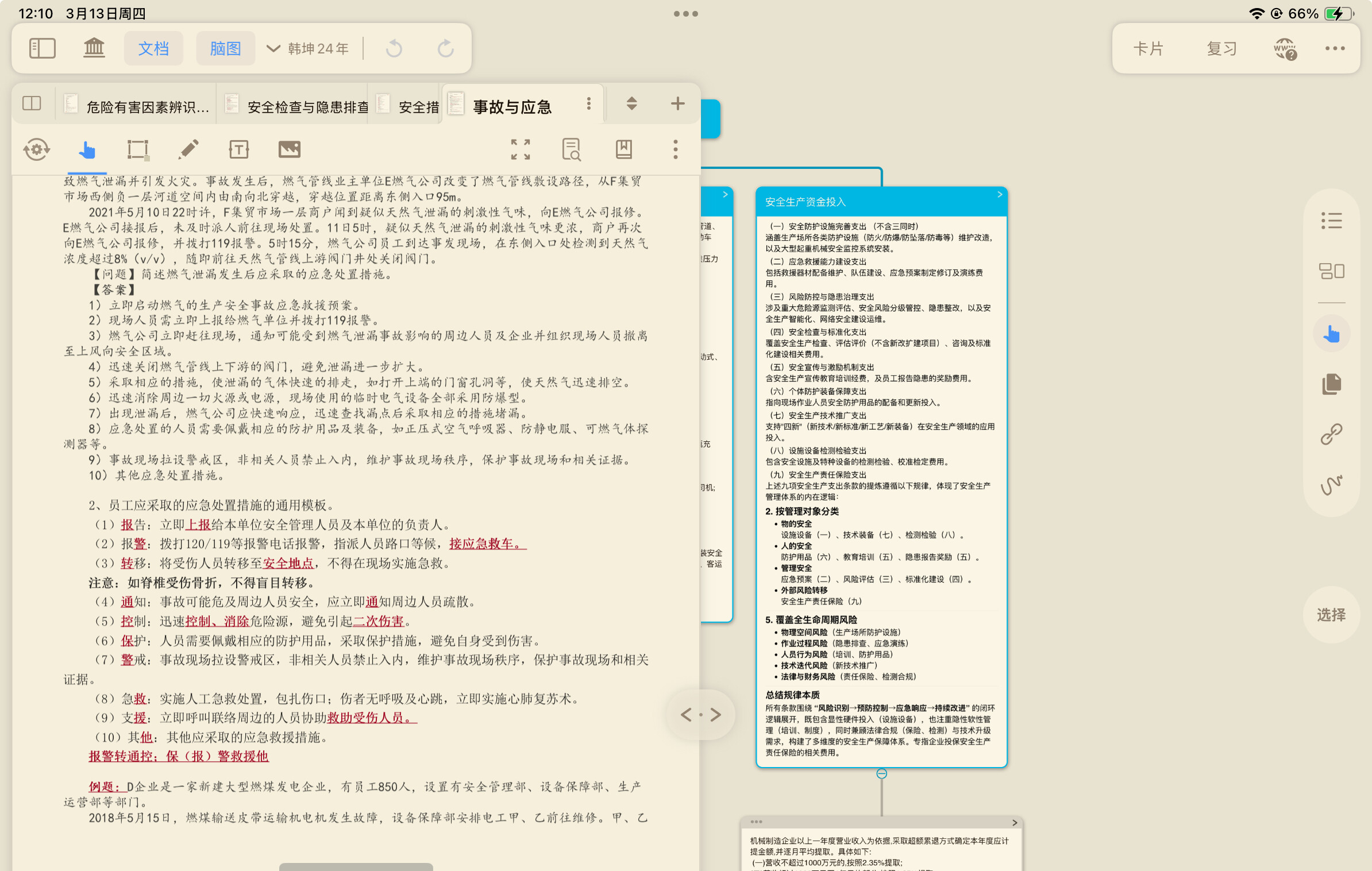Click the 选择 button
Viewport: 1372px width, 871px height.
(x=1331, y=615)
